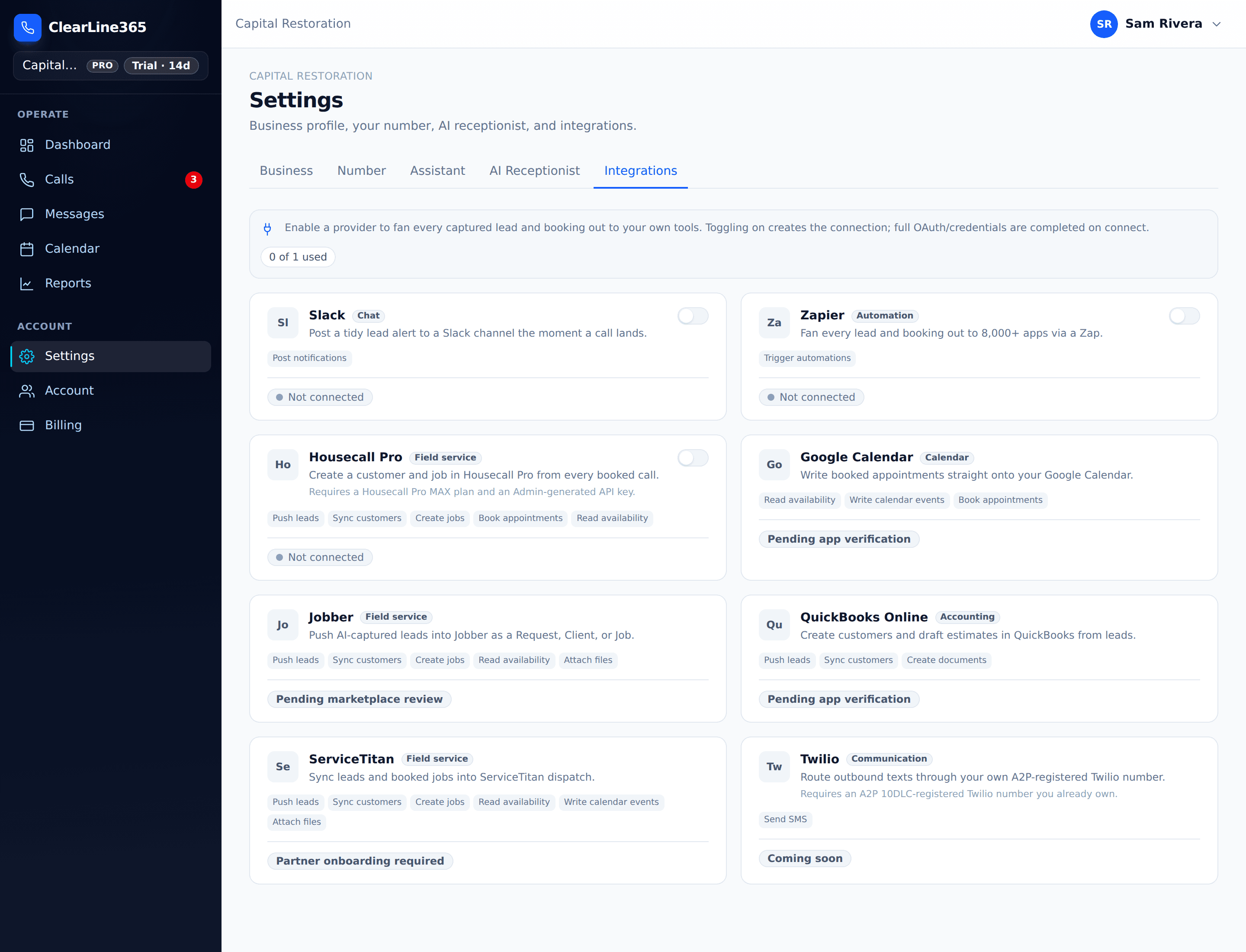Open Reports in the sidebar
Screen dimensions: 1246x952
(110, 283)
